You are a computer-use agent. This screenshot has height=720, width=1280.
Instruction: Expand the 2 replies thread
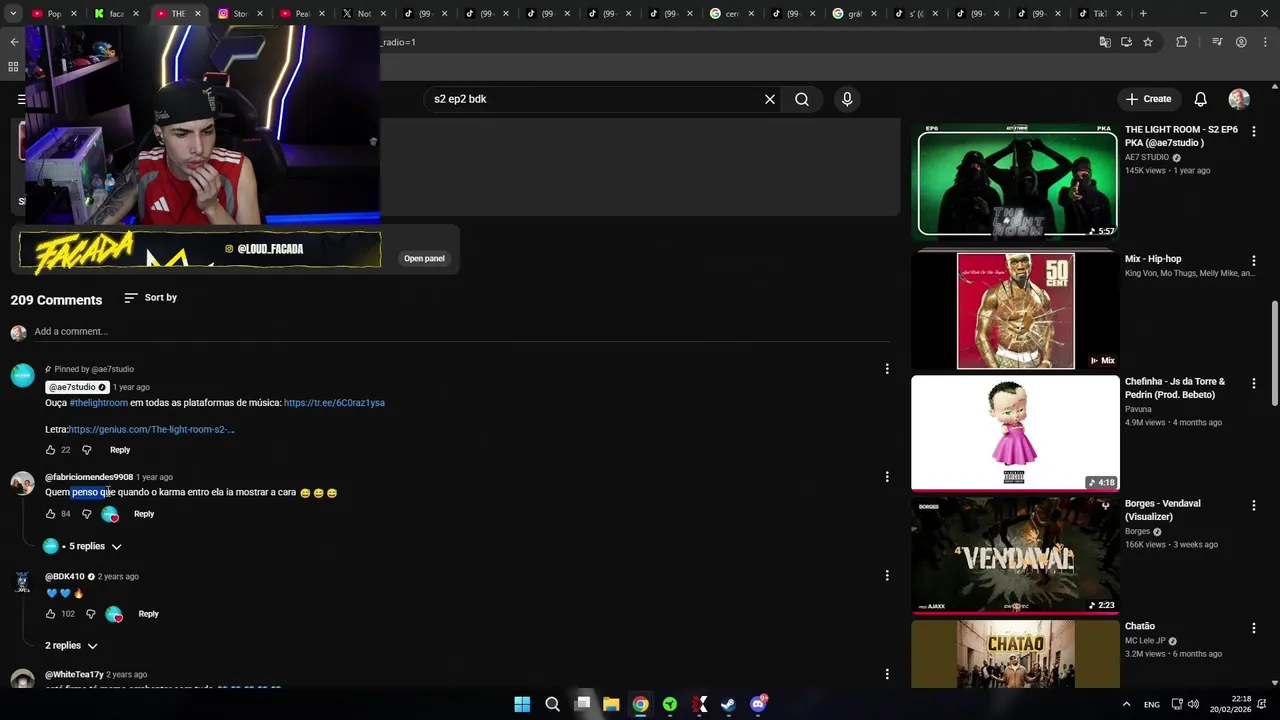click(x=72, y=646)
